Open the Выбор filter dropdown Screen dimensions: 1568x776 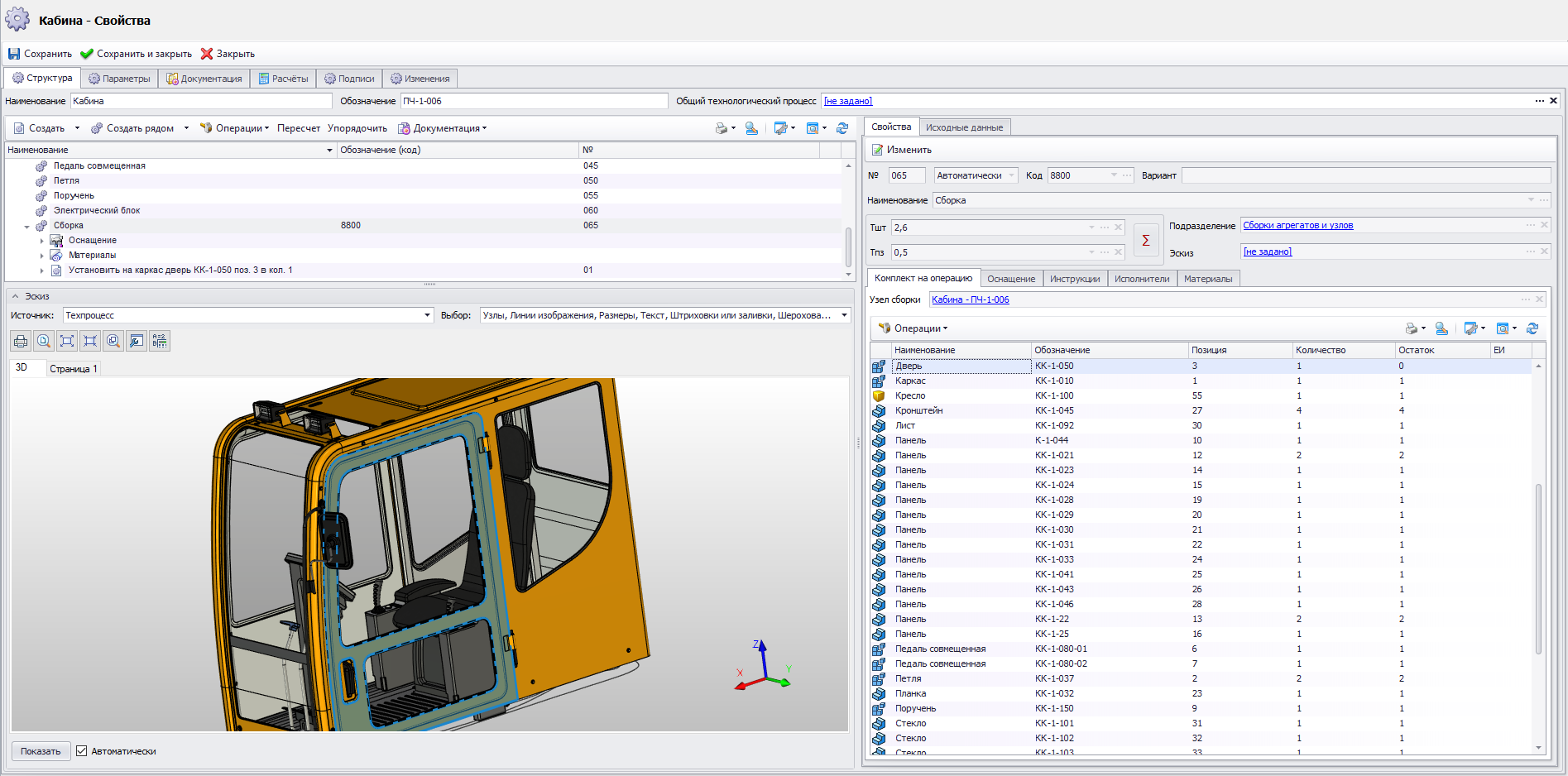point(844,315)
